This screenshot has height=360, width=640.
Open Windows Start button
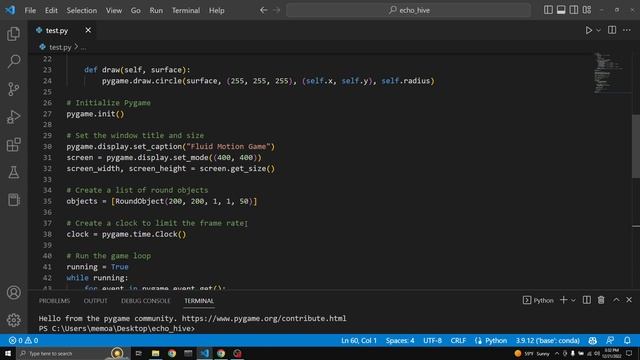point(8,353)
